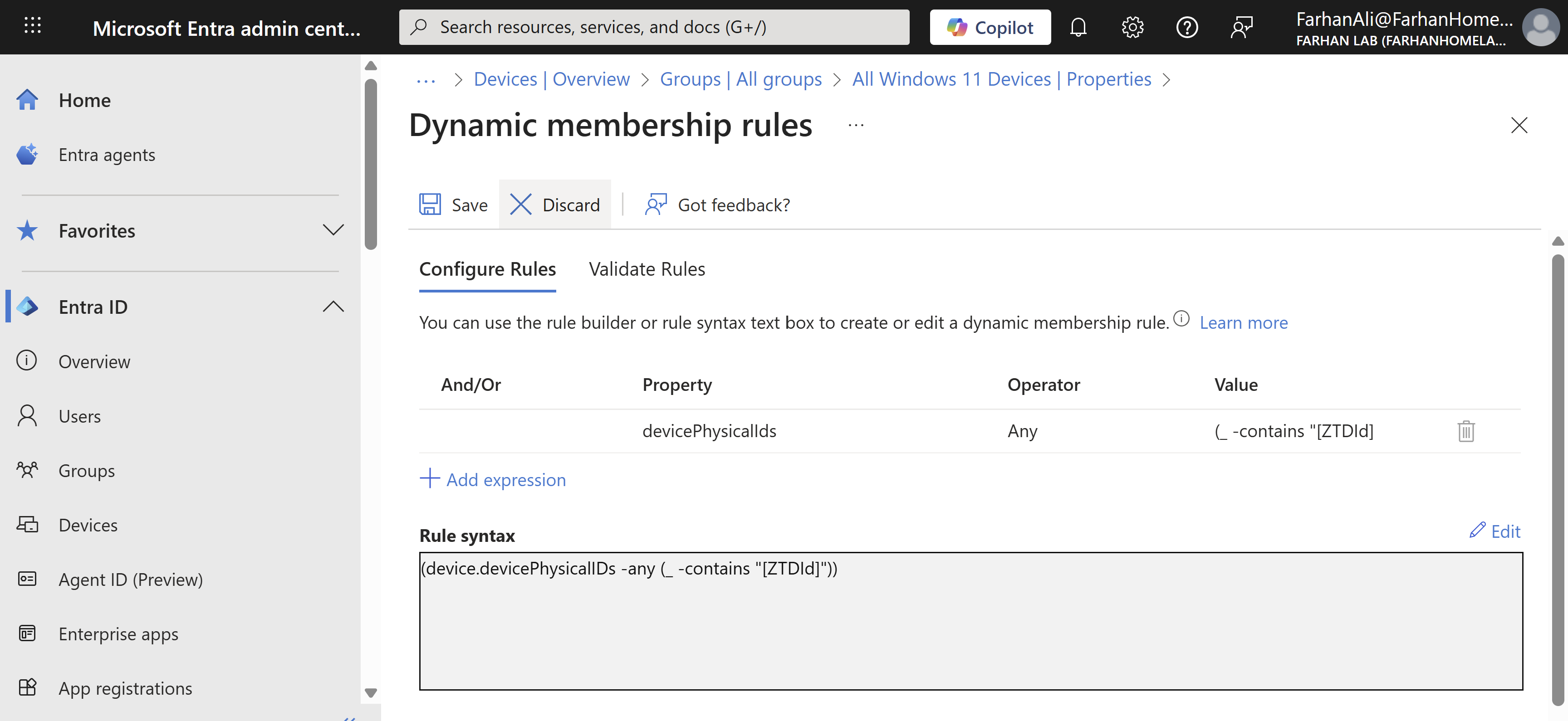Switch to the Validate Rules tab
Image resolution: width=1568 pixels, height=721 pixels.
coord(647,269)
